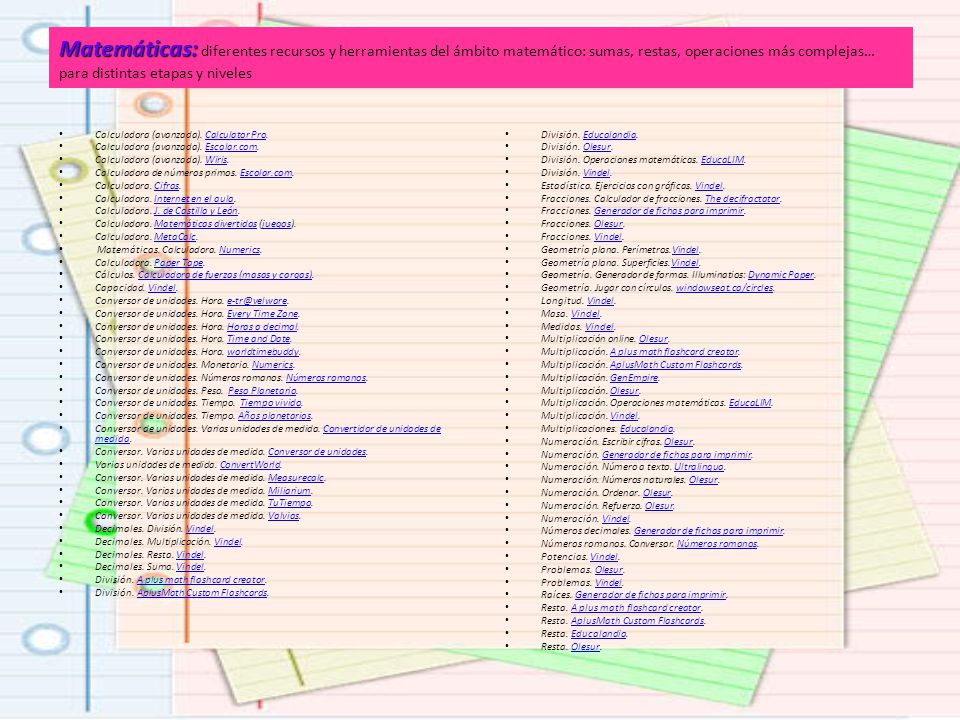Open the Internet en el aula link
The height and width of the screenshot is (720, 960).
pyautogui.click(x=194, y=198)
